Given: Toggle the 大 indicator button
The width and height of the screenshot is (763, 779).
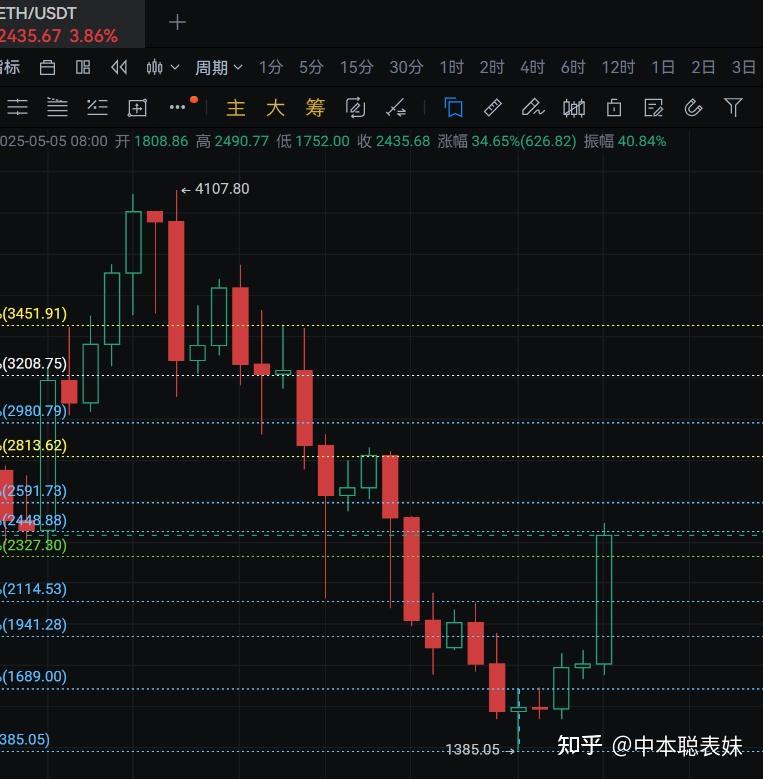Looking at the screenshot, I should pos(275,108).
